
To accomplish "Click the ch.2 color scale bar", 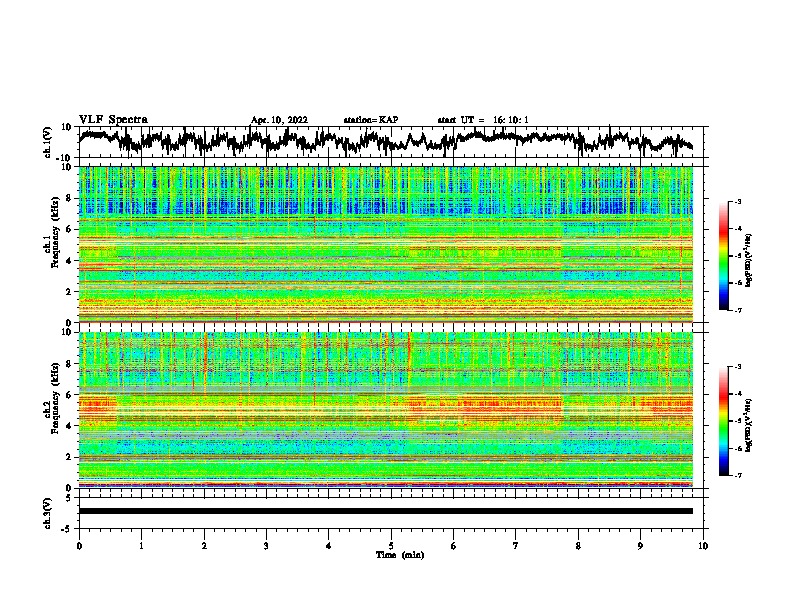I will pos(723,421).
